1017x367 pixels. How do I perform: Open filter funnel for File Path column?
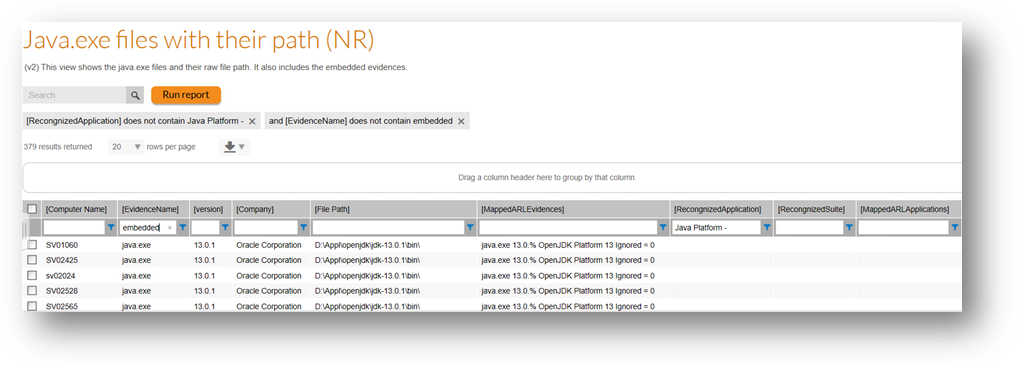tap(470, 228)
